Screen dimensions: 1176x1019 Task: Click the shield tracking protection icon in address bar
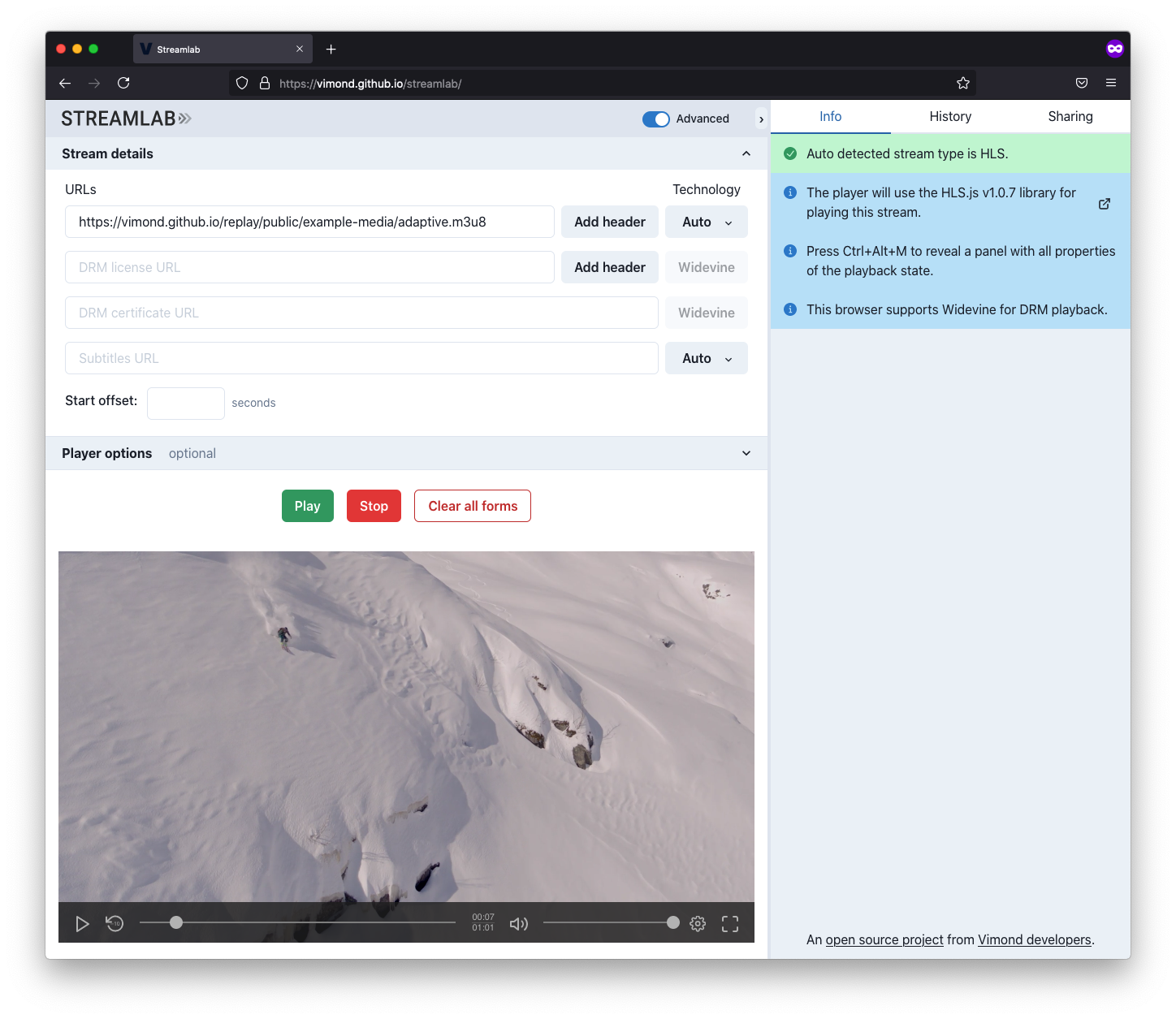click(241, 83)
